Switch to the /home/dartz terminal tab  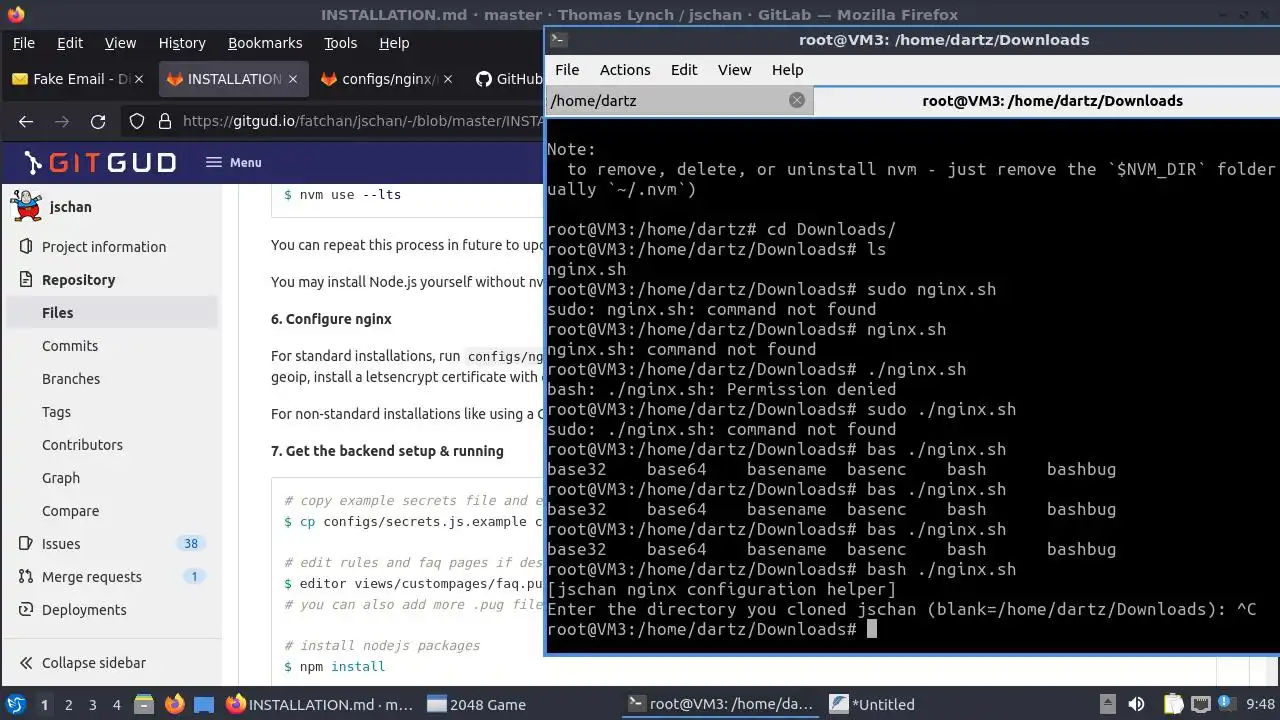click(680, 100)
